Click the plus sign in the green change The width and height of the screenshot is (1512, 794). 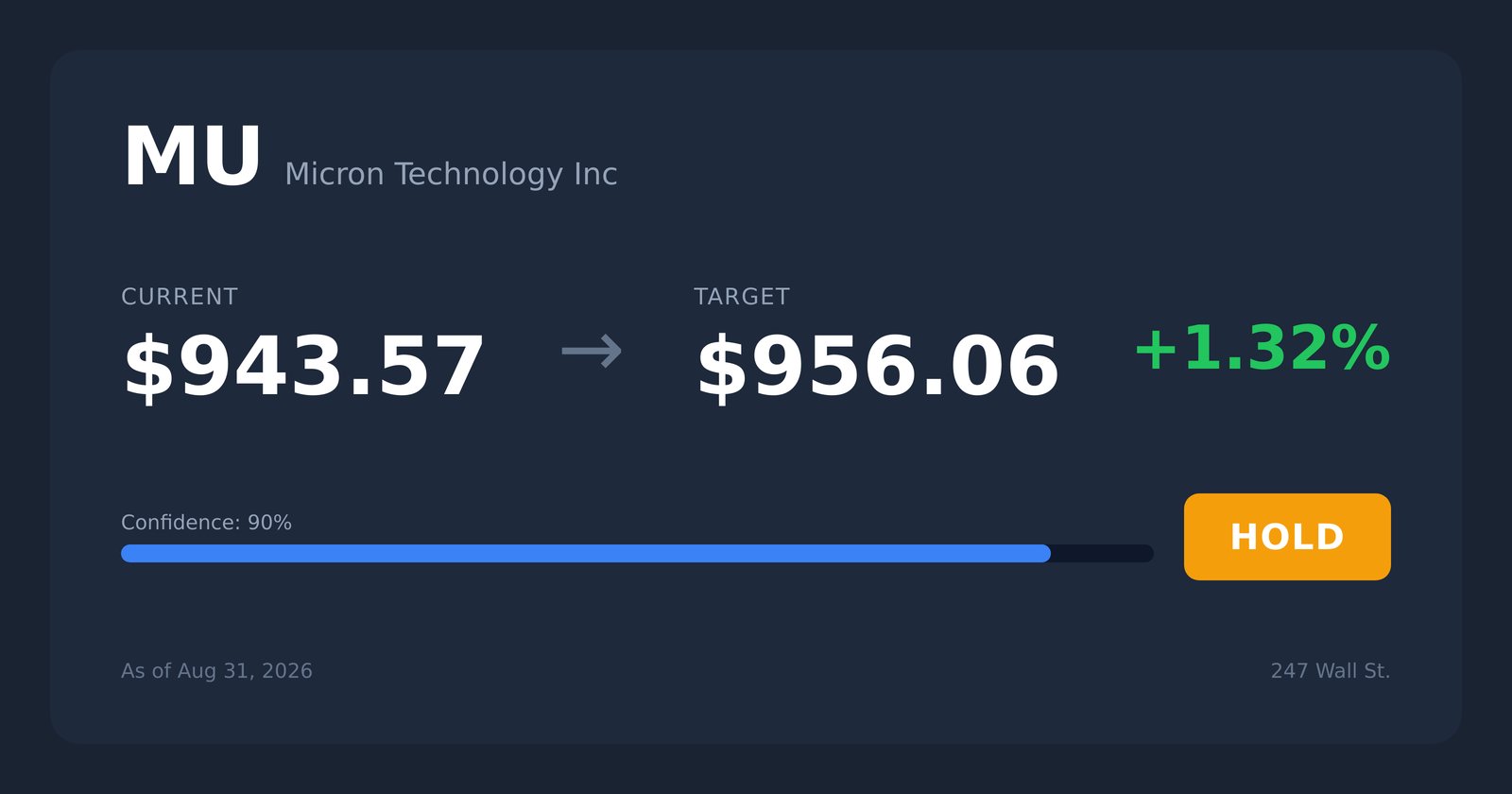(x=1156, y=349)
